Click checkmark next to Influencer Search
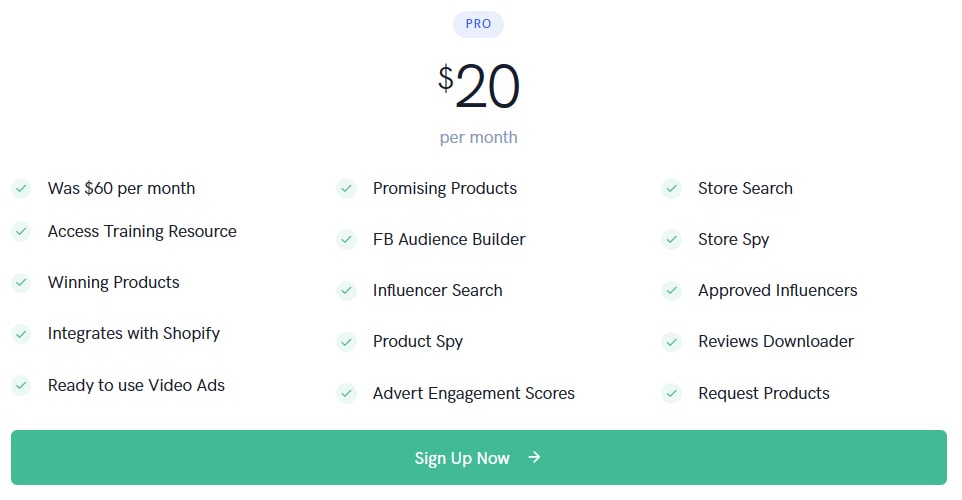This screenshot has width=962, height=500. [x=346, y=290]
